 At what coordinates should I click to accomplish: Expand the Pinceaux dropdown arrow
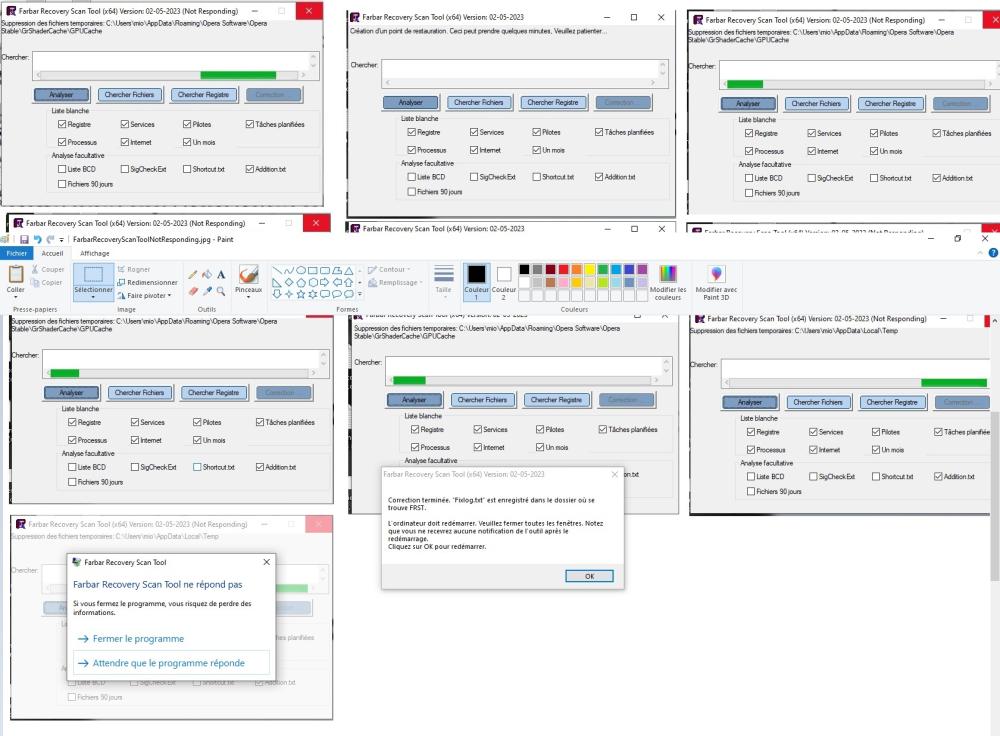(248, 297)
